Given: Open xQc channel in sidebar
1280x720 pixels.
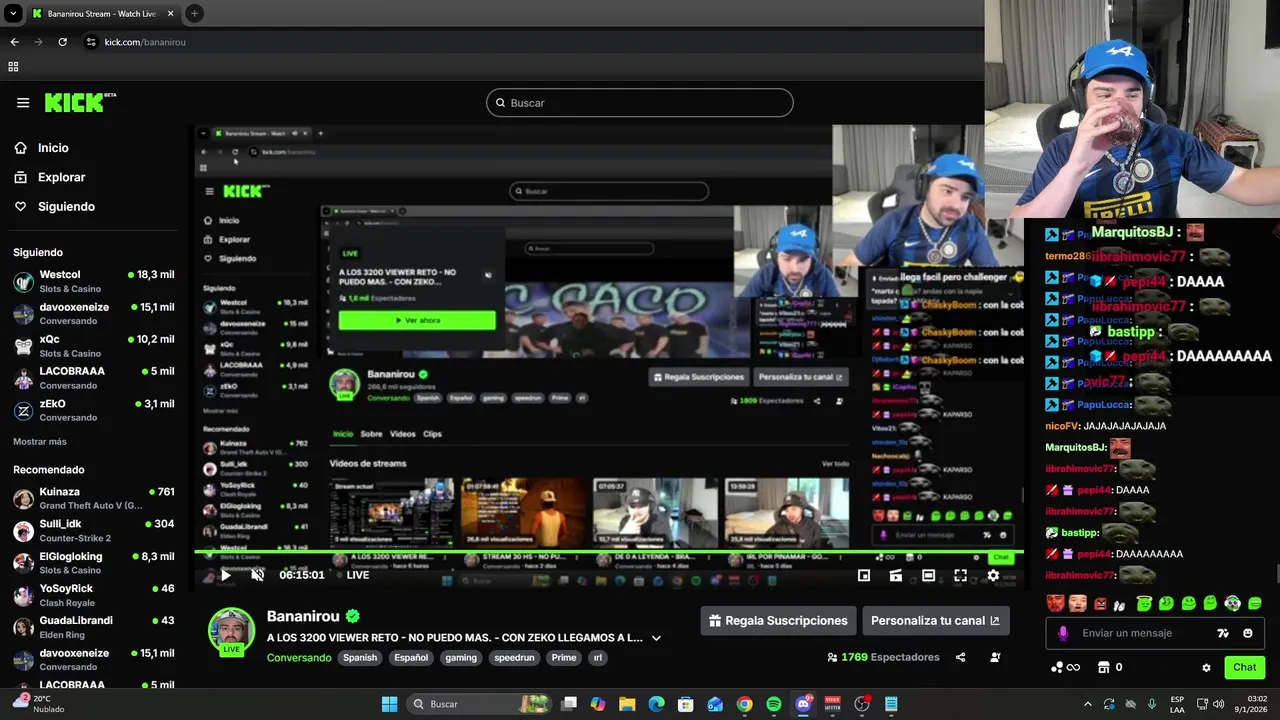Looking at the screenshot, I should point(93,345).
